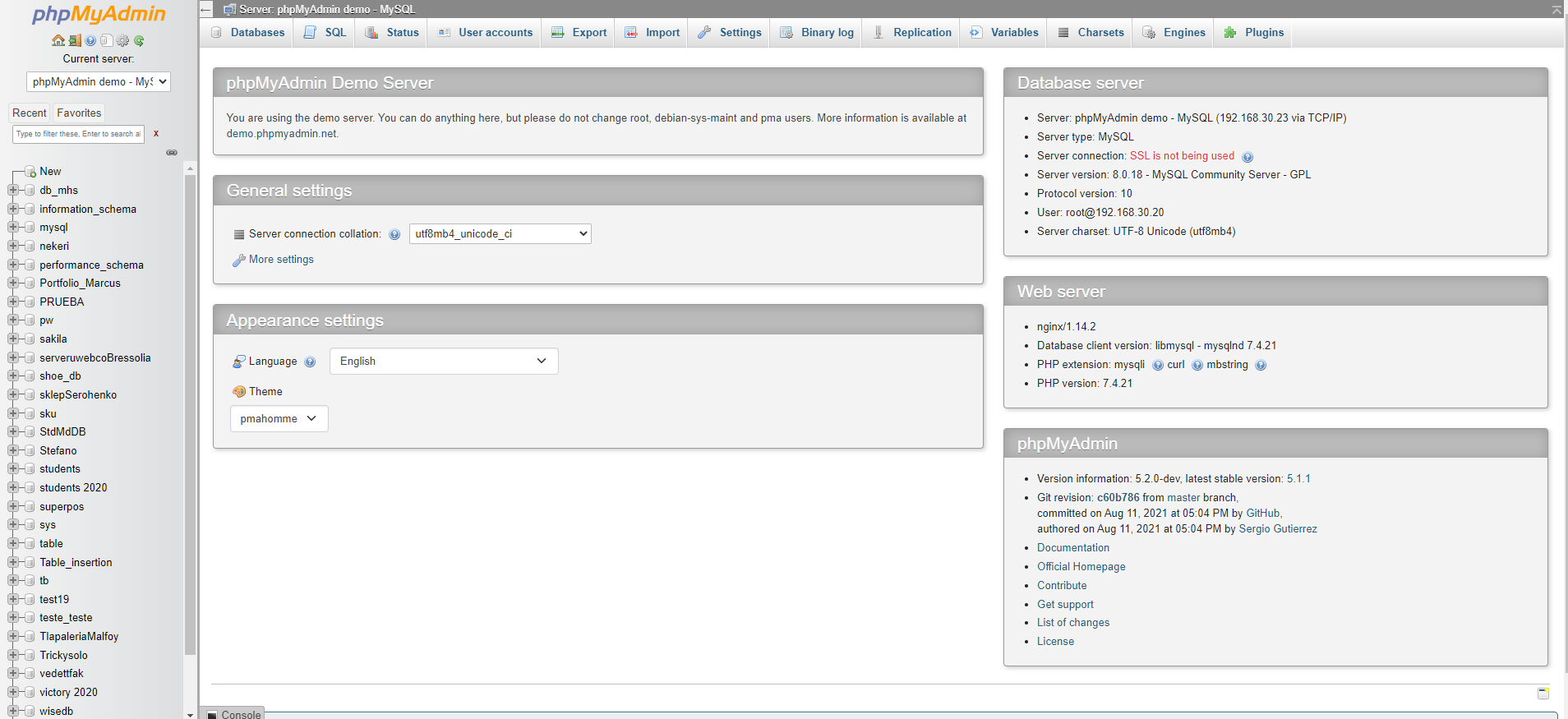Click the More settings link
The width and height of the screenshot is (1568, 719).
281,260
